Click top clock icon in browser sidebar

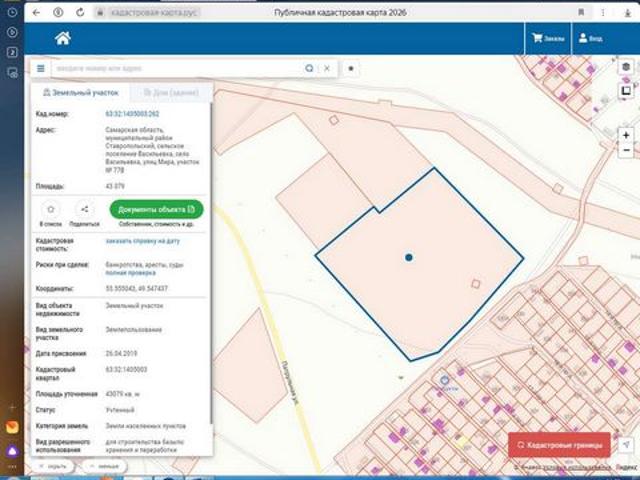12,12
